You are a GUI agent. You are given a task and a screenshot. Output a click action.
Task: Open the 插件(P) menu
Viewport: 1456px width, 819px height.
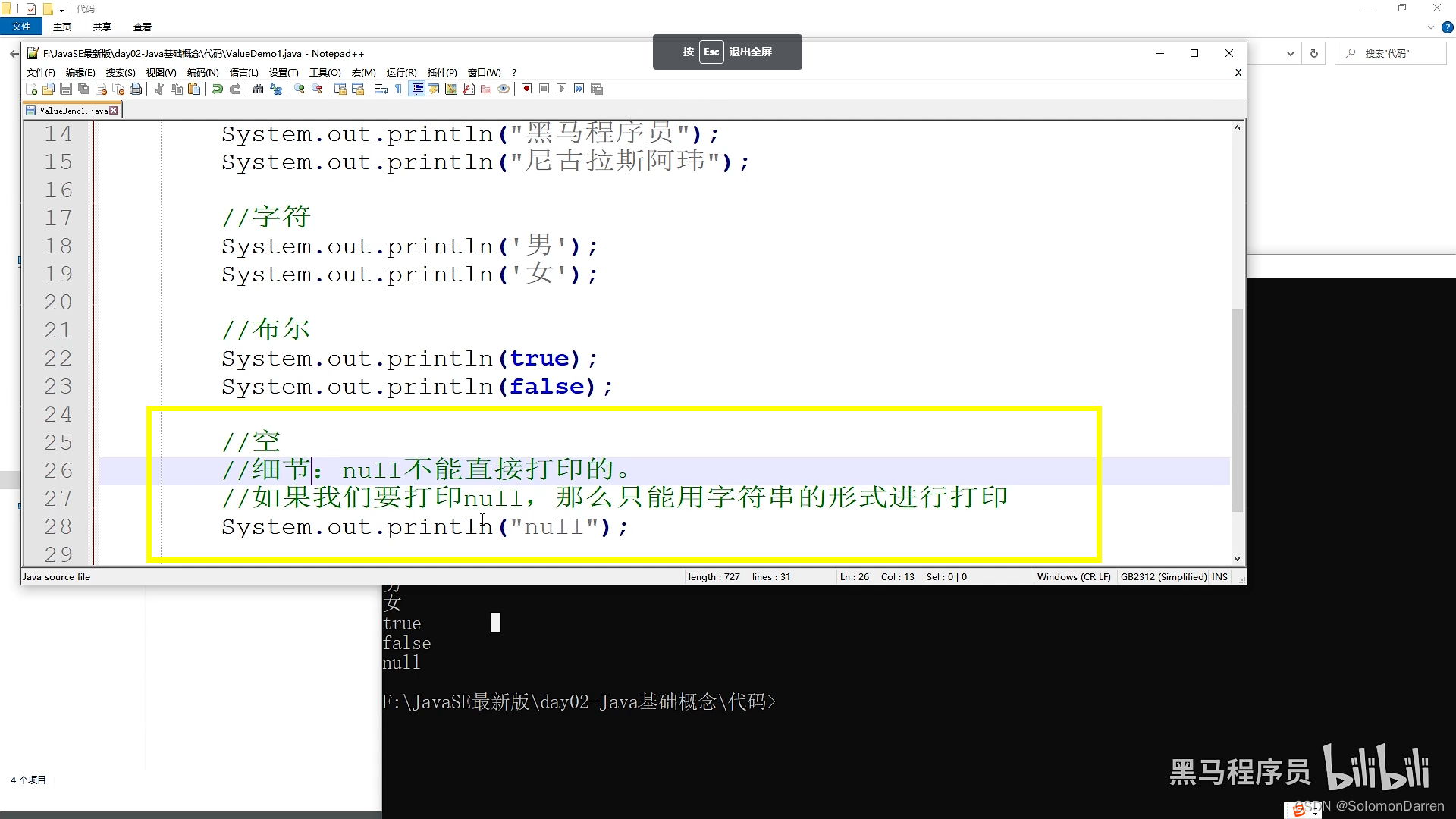442,73
